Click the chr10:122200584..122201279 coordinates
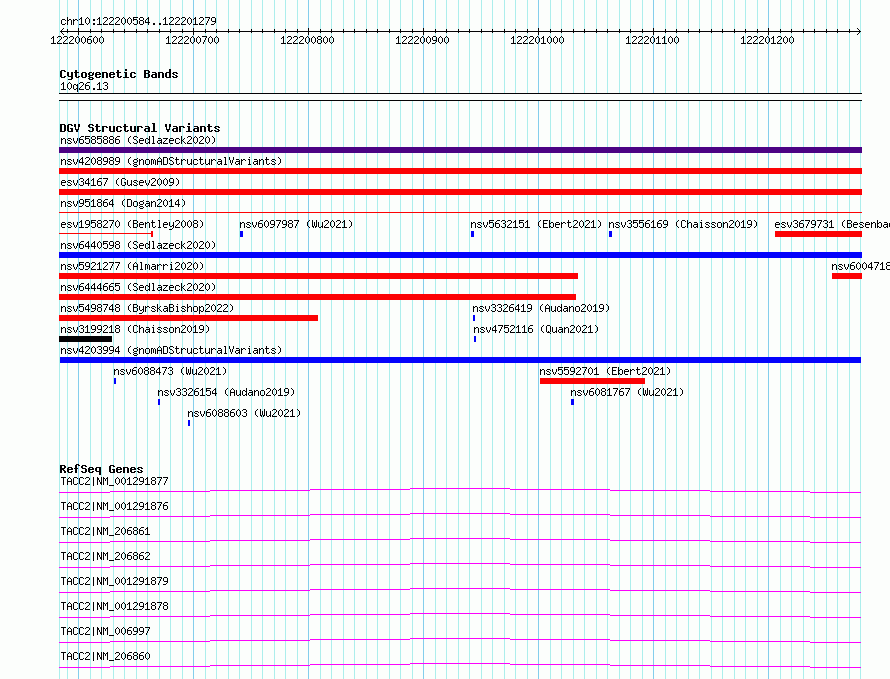Viewport: 890px width, 679px height. click(138, 22)
